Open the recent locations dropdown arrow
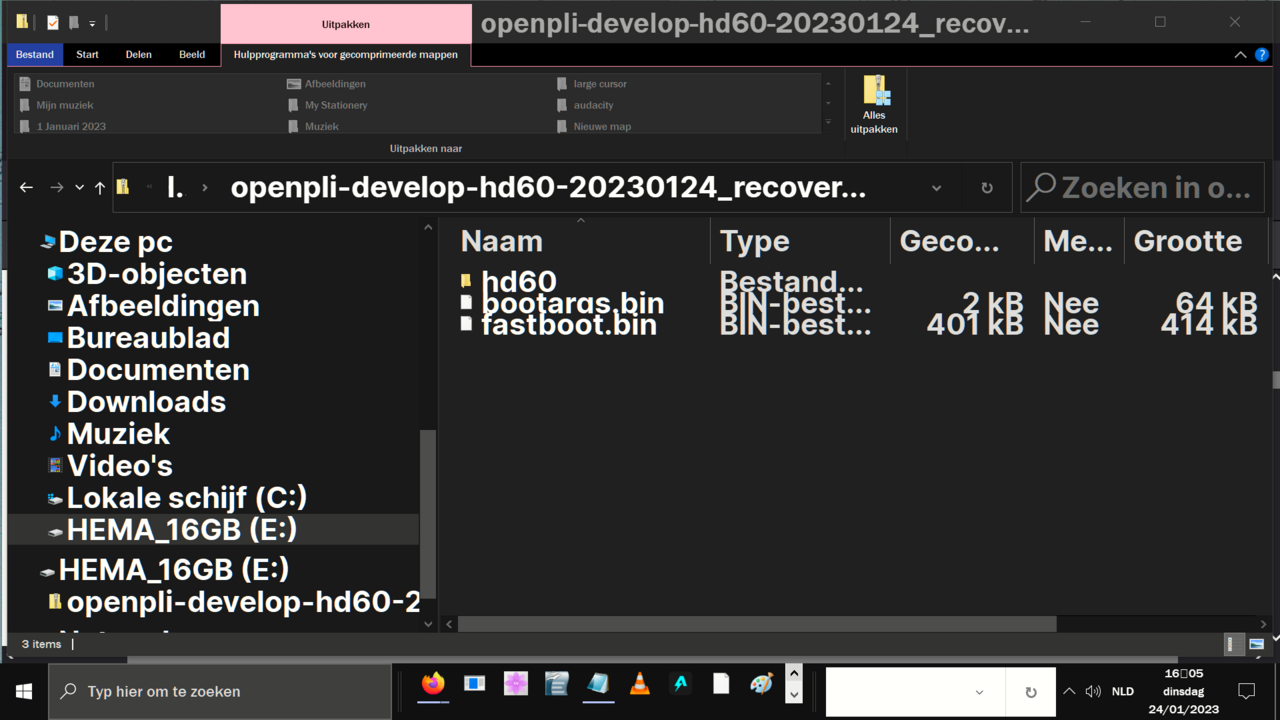 click(x=79, y=187)
